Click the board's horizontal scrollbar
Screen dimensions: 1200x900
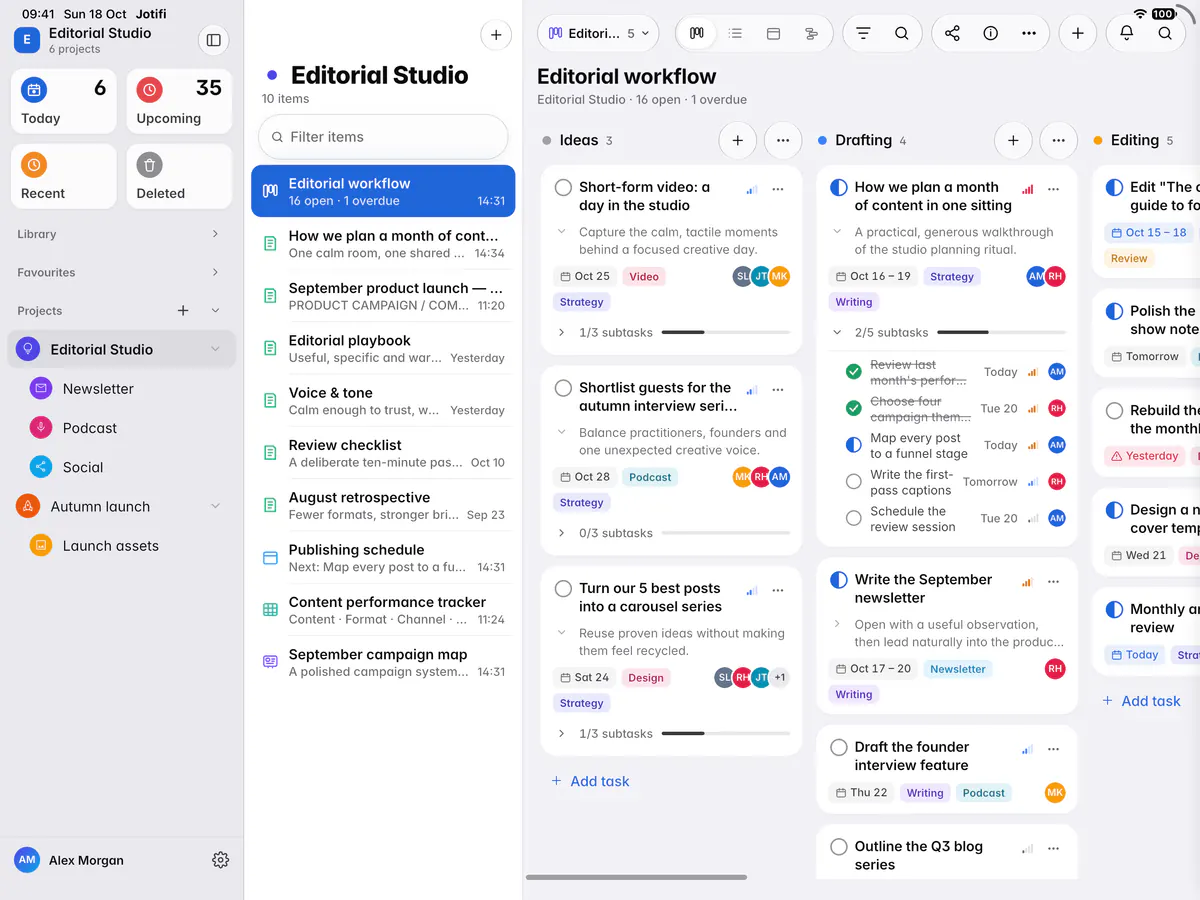[x=636, y=877]
